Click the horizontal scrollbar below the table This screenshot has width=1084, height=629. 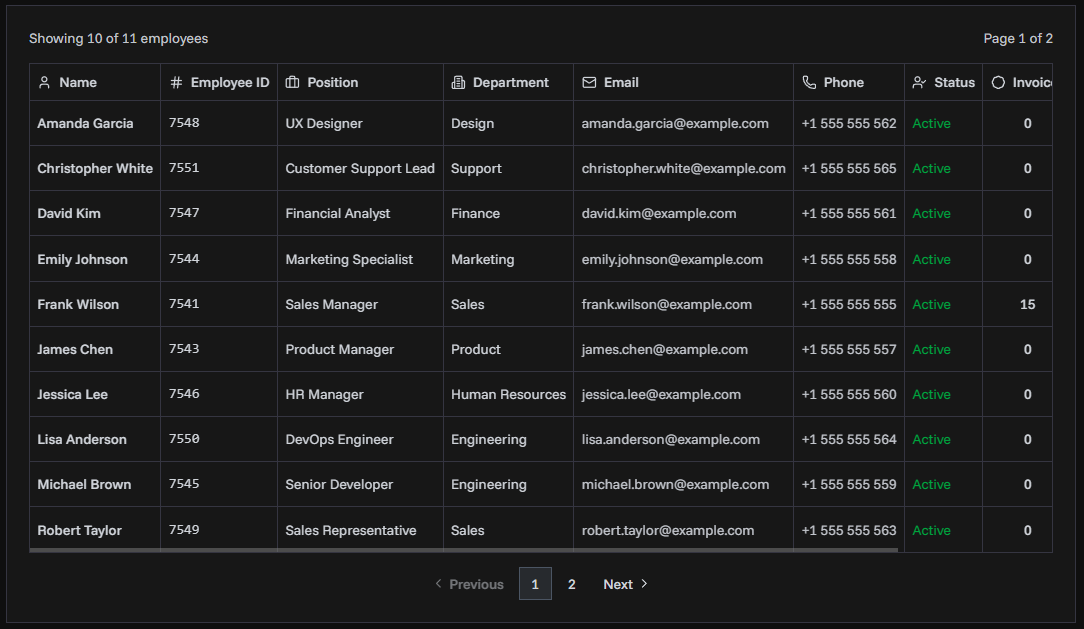(500, 552)
